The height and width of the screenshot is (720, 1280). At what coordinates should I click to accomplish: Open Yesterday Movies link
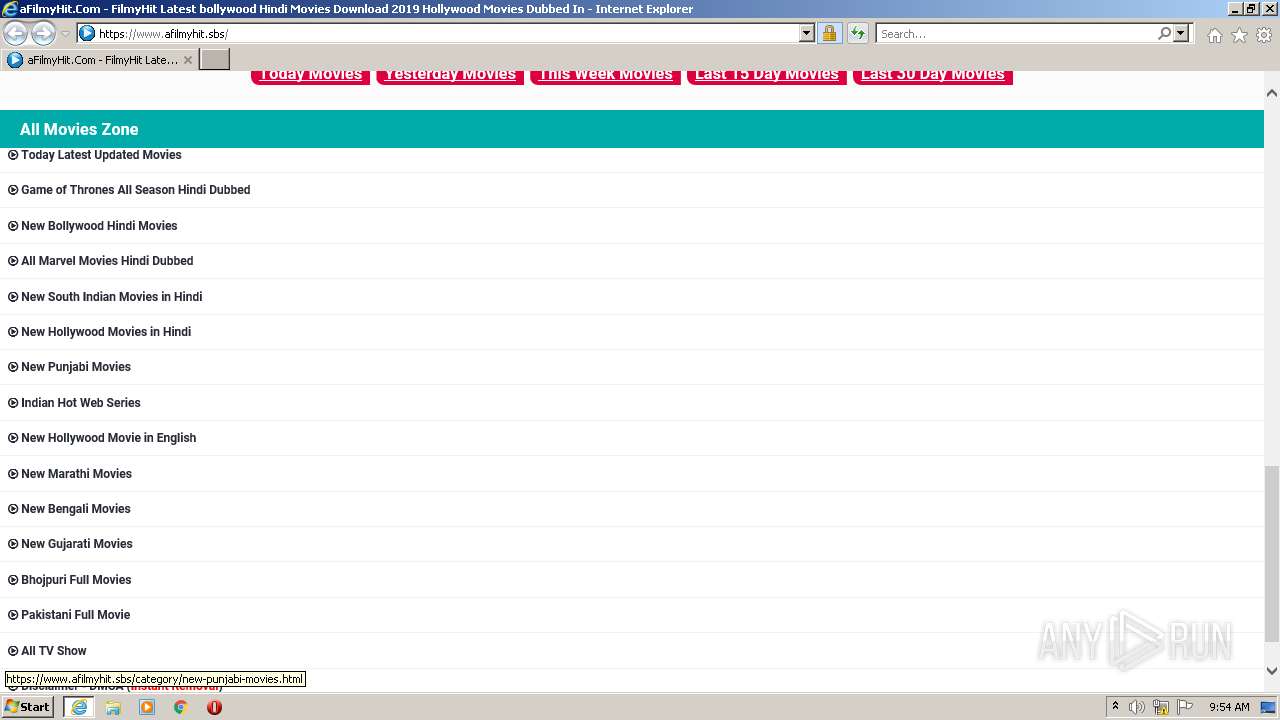coord(450,74)
